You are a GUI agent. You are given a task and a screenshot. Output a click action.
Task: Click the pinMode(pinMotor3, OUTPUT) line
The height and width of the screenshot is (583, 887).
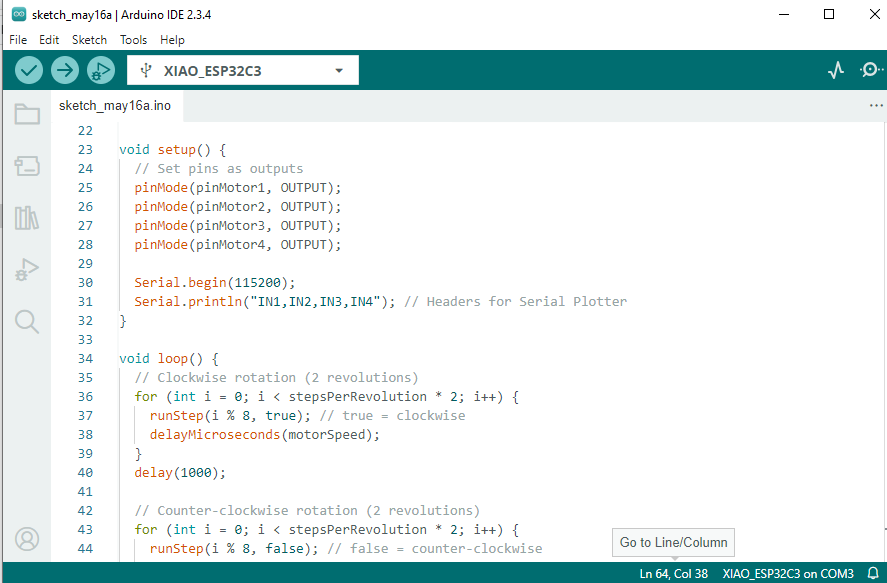point(238,226)
